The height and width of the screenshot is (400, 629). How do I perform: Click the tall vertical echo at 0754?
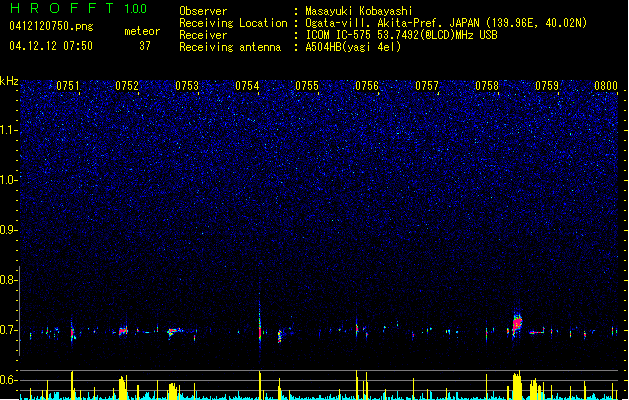point(260,325)
